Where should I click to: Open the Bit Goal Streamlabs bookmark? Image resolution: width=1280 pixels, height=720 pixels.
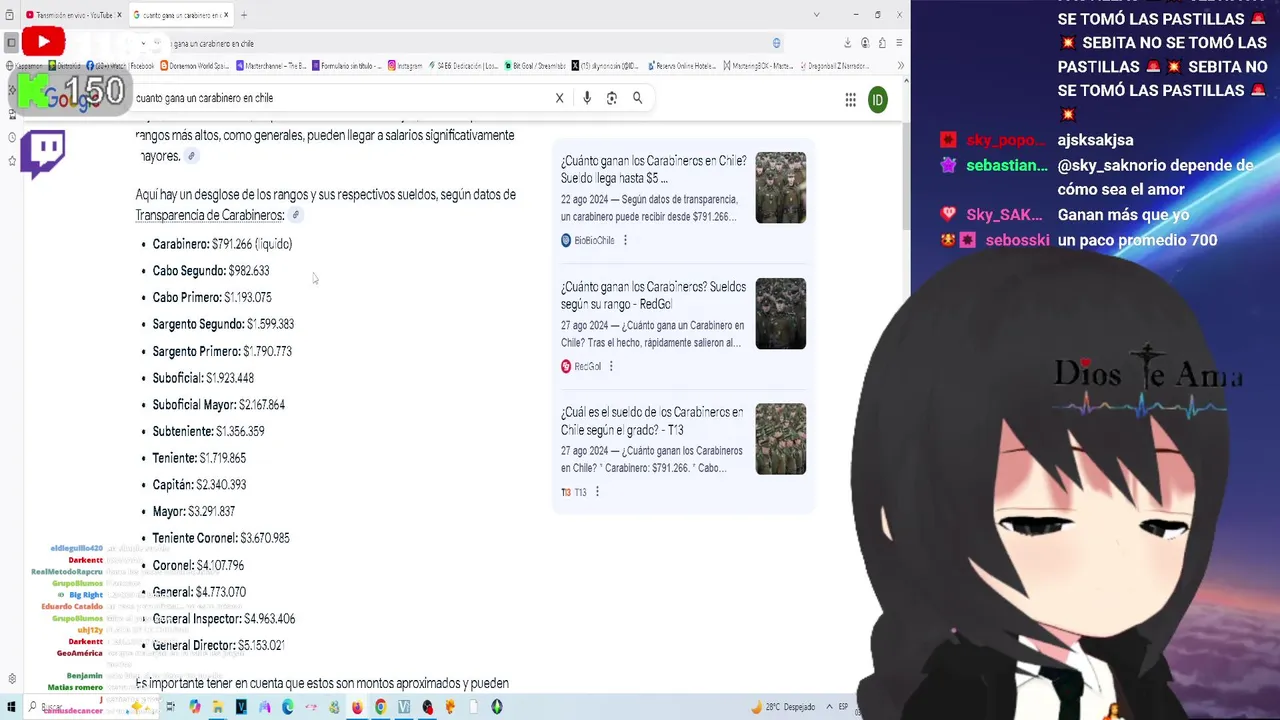pos(534,66)
